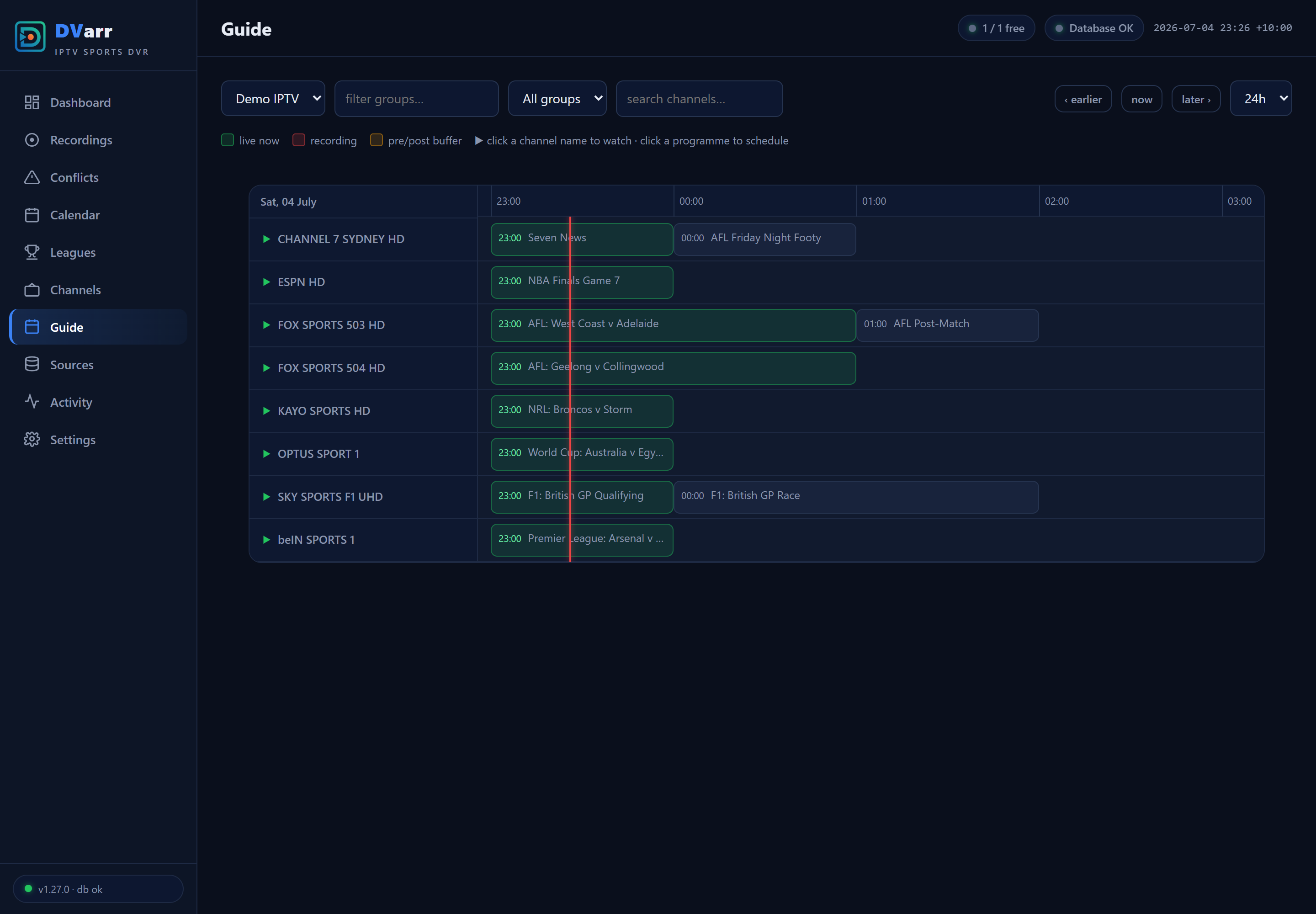1316x914 pixels.
Task: Select AFL: Geelong v Collingwood programme
Action: point(673,368)
